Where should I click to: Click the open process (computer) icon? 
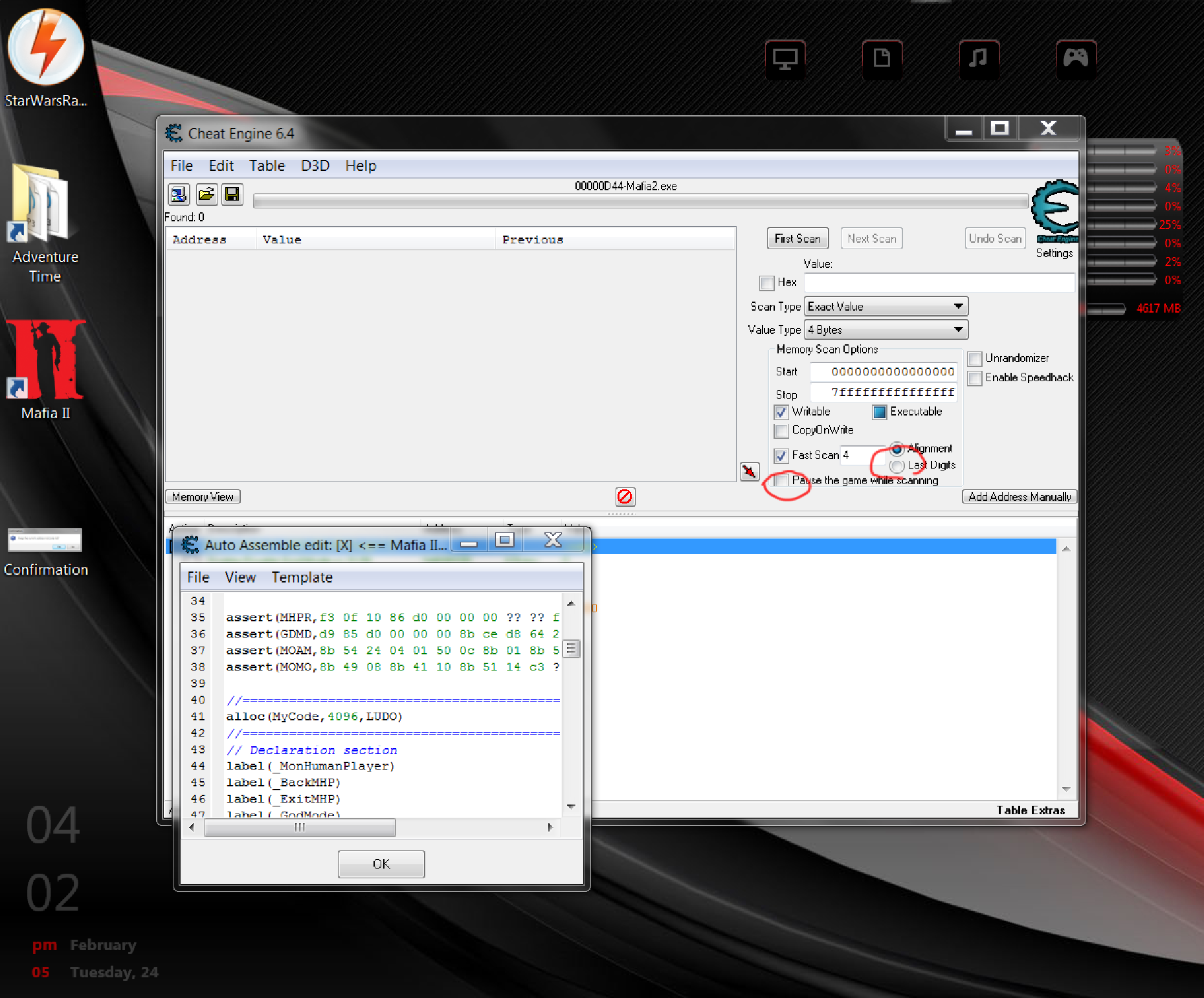pyautogui.click(x=179, y=194)
